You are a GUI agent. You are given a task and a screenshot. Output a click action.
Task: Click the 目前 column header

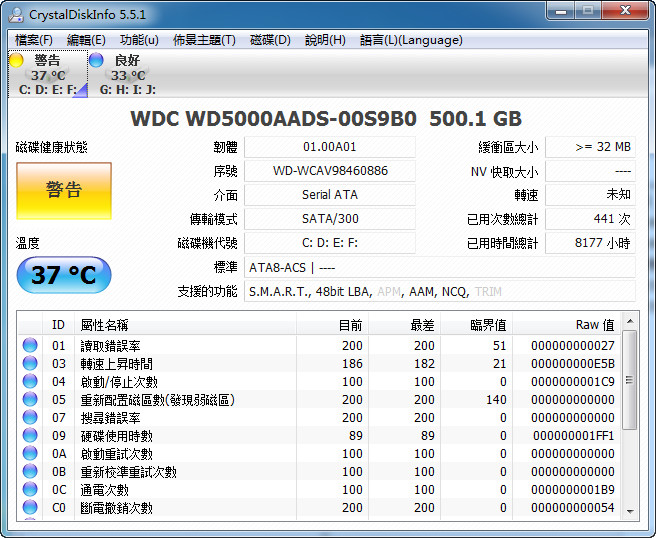333,325
